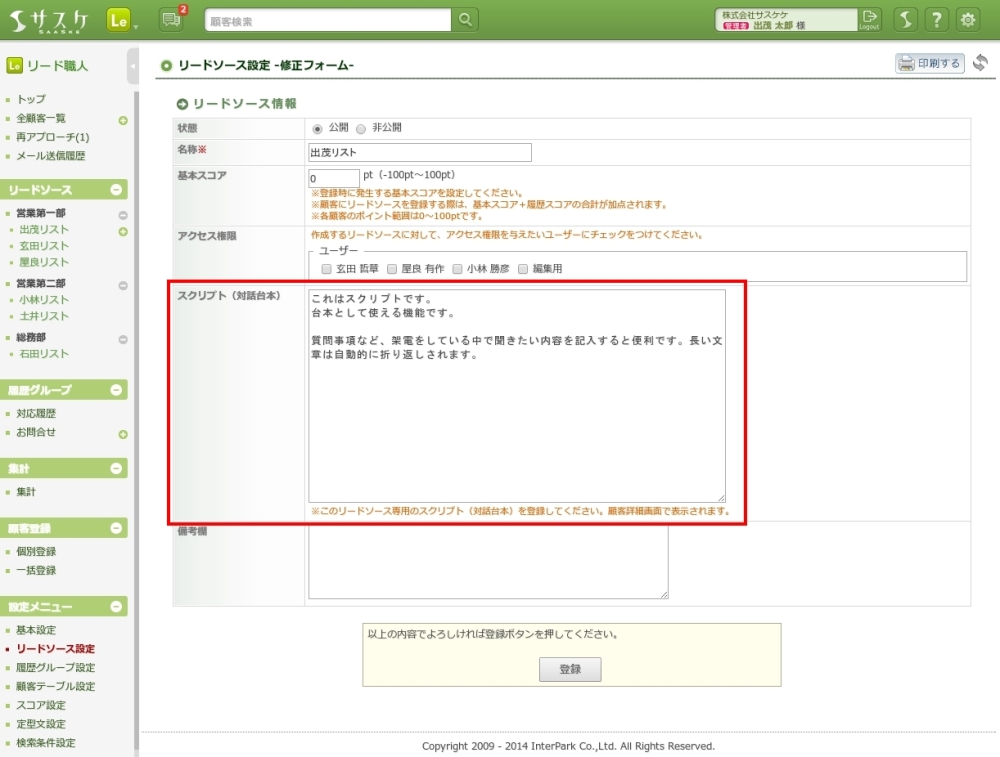Focus the 顧客検索 search field
1000x757 pixels.
coord(328,20)
